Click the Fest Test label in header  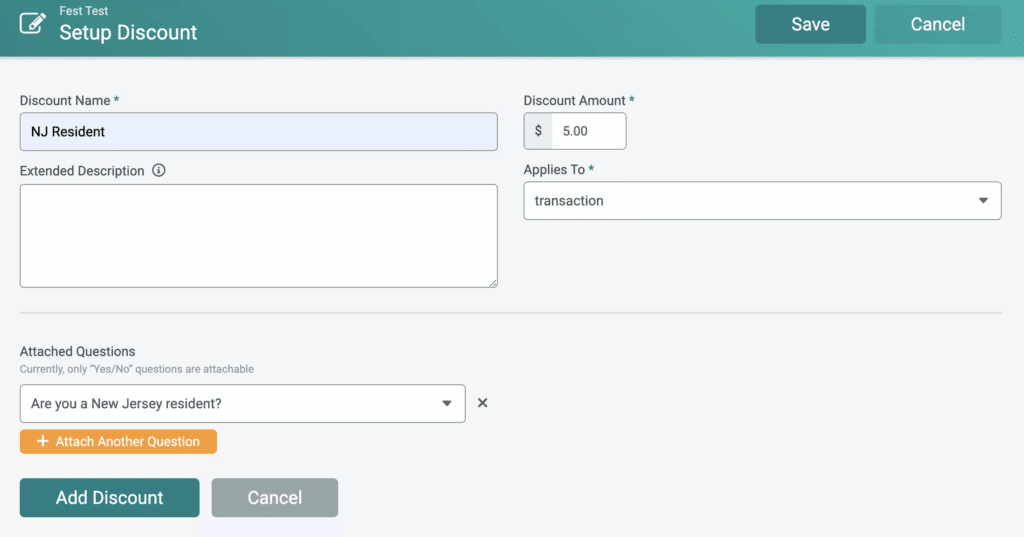point(84,11)
